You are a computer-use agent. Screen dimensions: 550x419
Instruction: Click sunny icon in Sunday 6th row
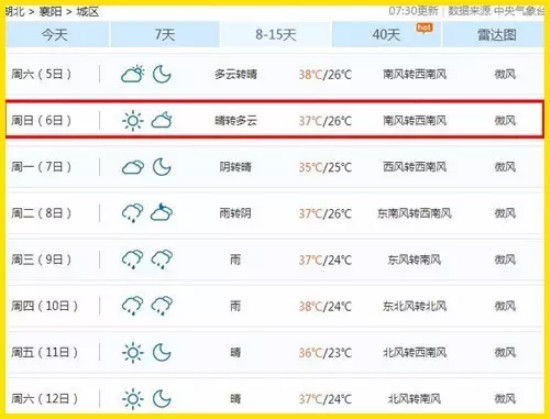[x=133, y=121]
